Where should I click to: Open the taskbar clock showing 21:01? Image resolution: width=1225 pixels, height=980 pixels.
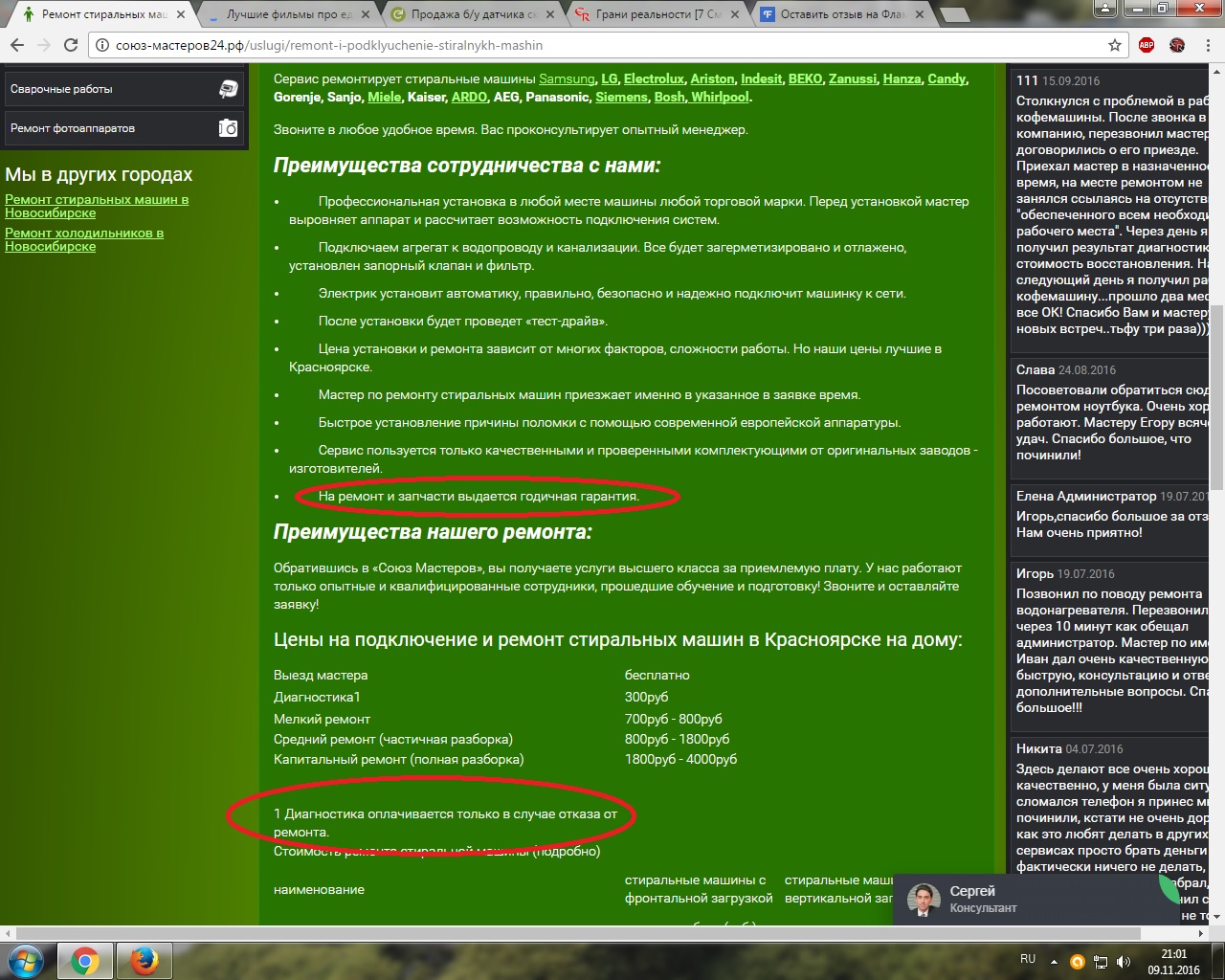[x=1173, y=962]
